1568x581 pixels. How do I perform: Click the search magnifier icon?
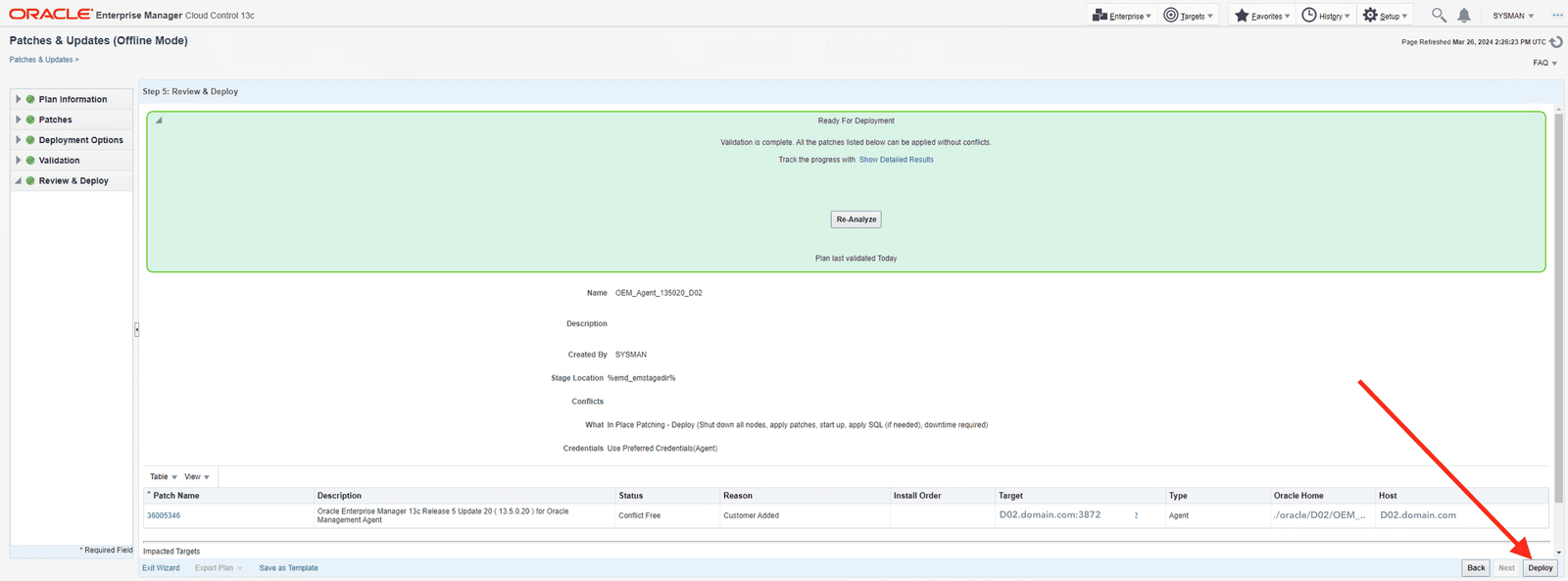click(1438, 15)
